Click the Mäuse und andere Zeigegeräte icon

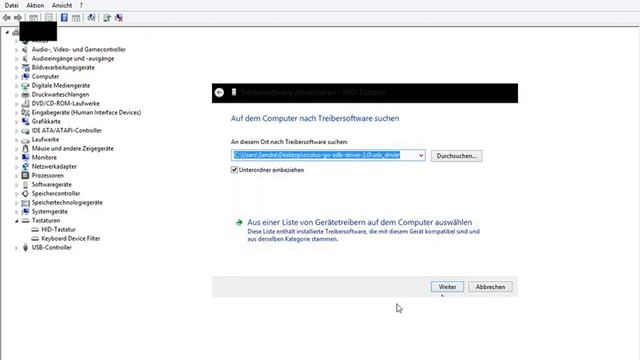coord(25,148)
